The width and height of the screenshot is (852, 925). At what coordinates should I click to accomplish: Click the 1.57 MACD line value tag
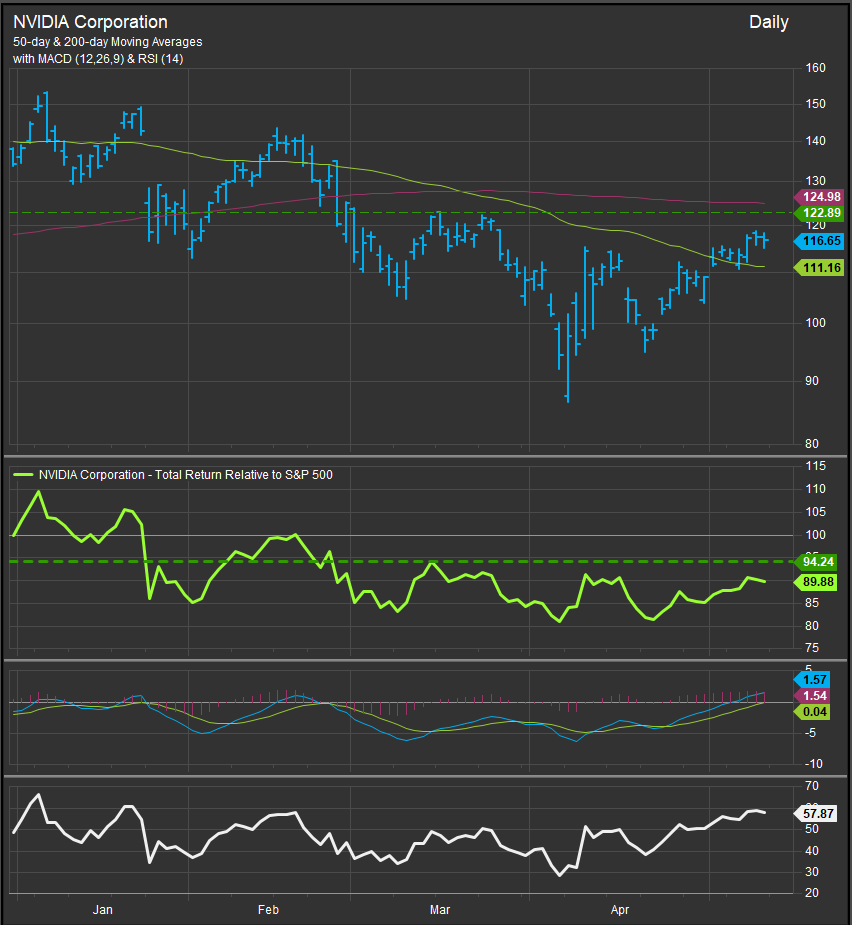tap(812, 680)
